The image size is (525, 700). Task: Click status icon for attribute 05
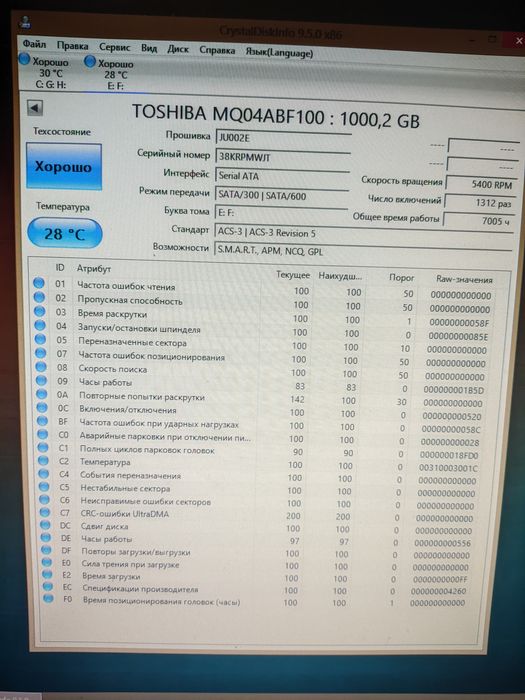(40, 339)
